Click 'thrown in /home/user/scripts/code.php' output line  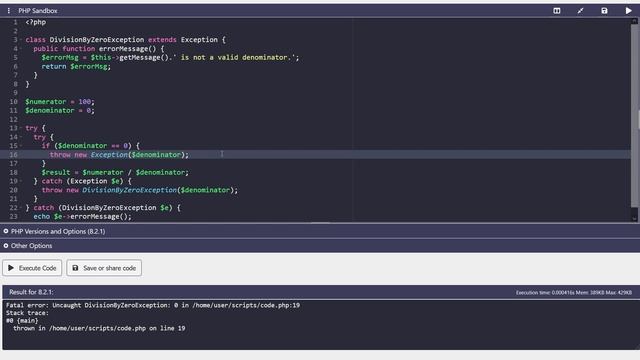click(x=99, y=328)
